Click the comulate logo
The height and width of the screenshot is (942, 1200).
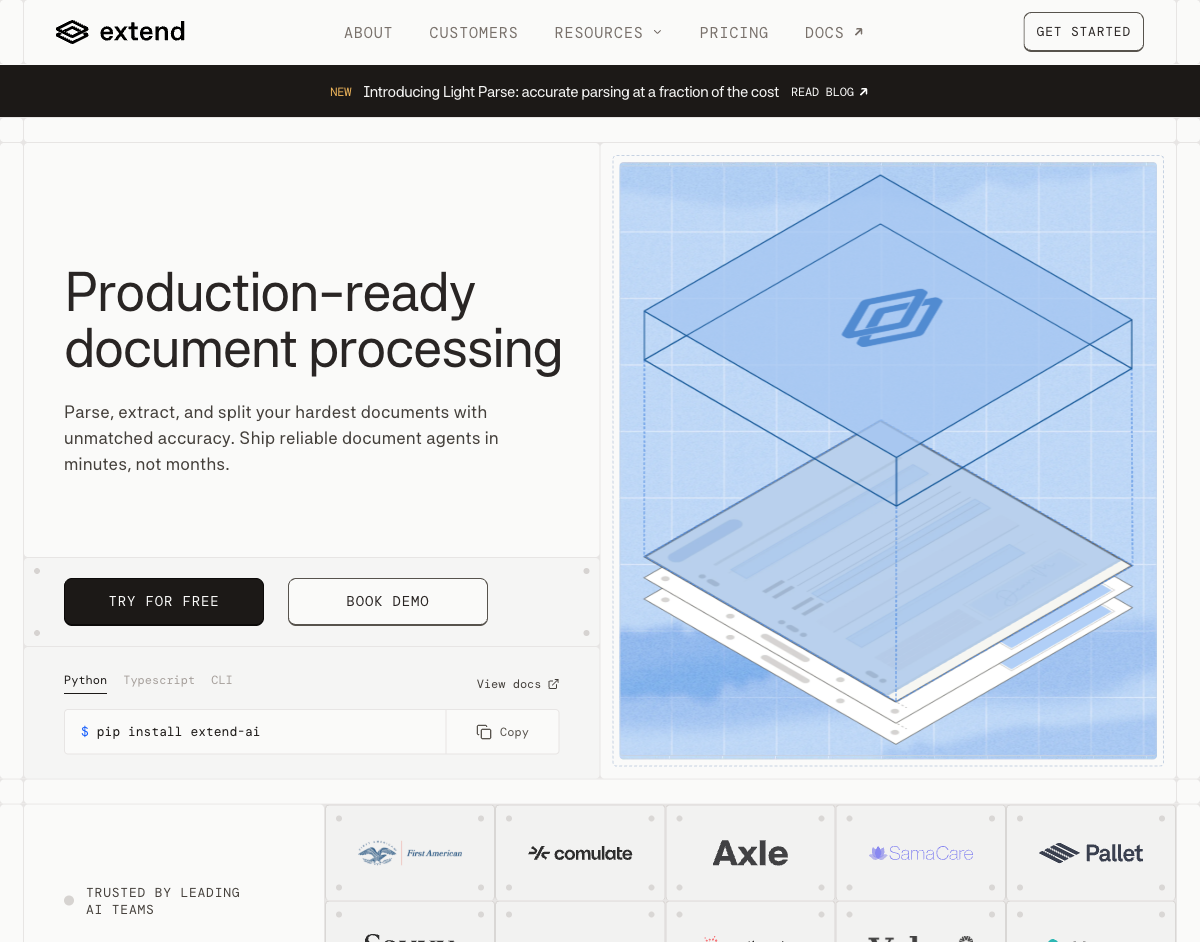(580, 853)
